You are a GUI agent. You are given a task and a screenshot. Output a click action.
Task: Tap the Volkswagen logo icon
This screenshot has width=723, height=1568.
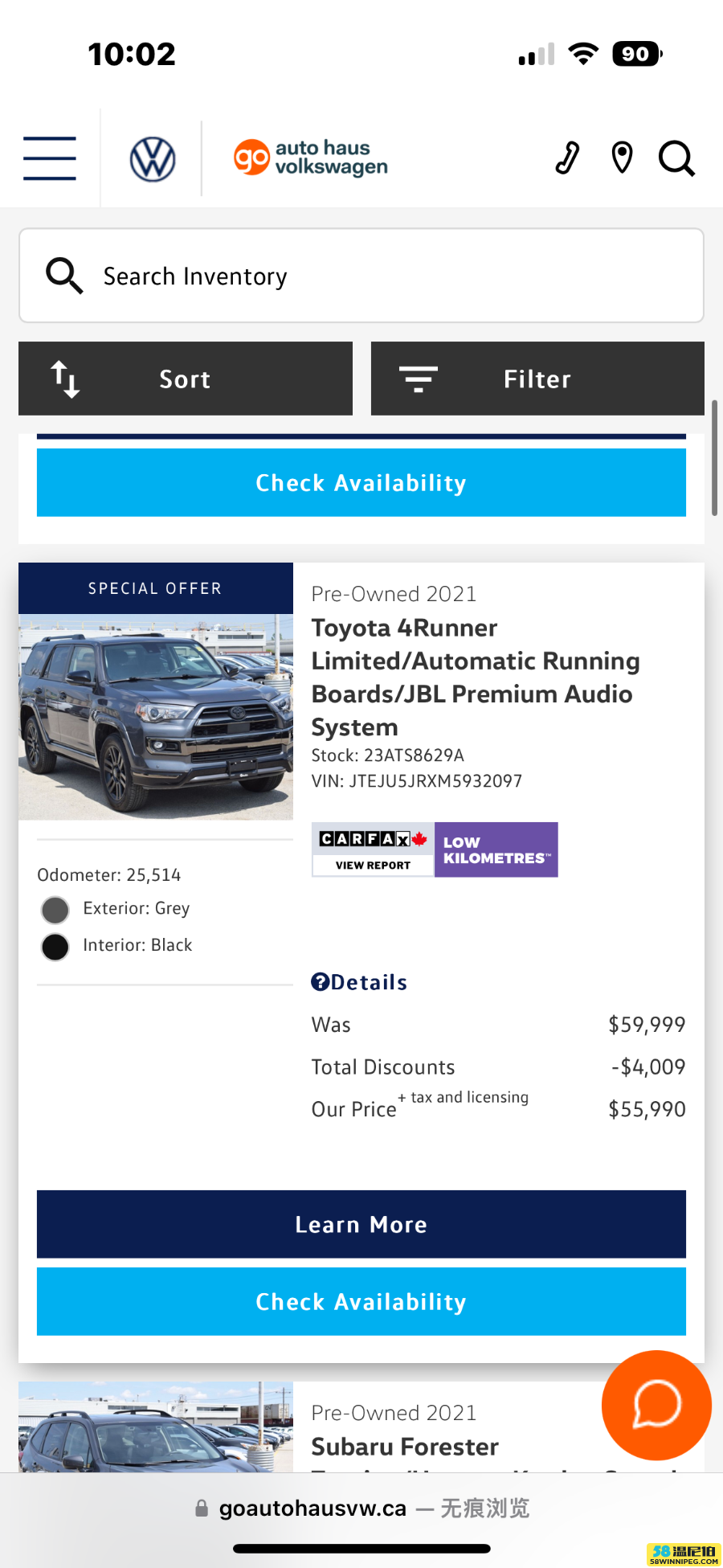pos(153,159)
